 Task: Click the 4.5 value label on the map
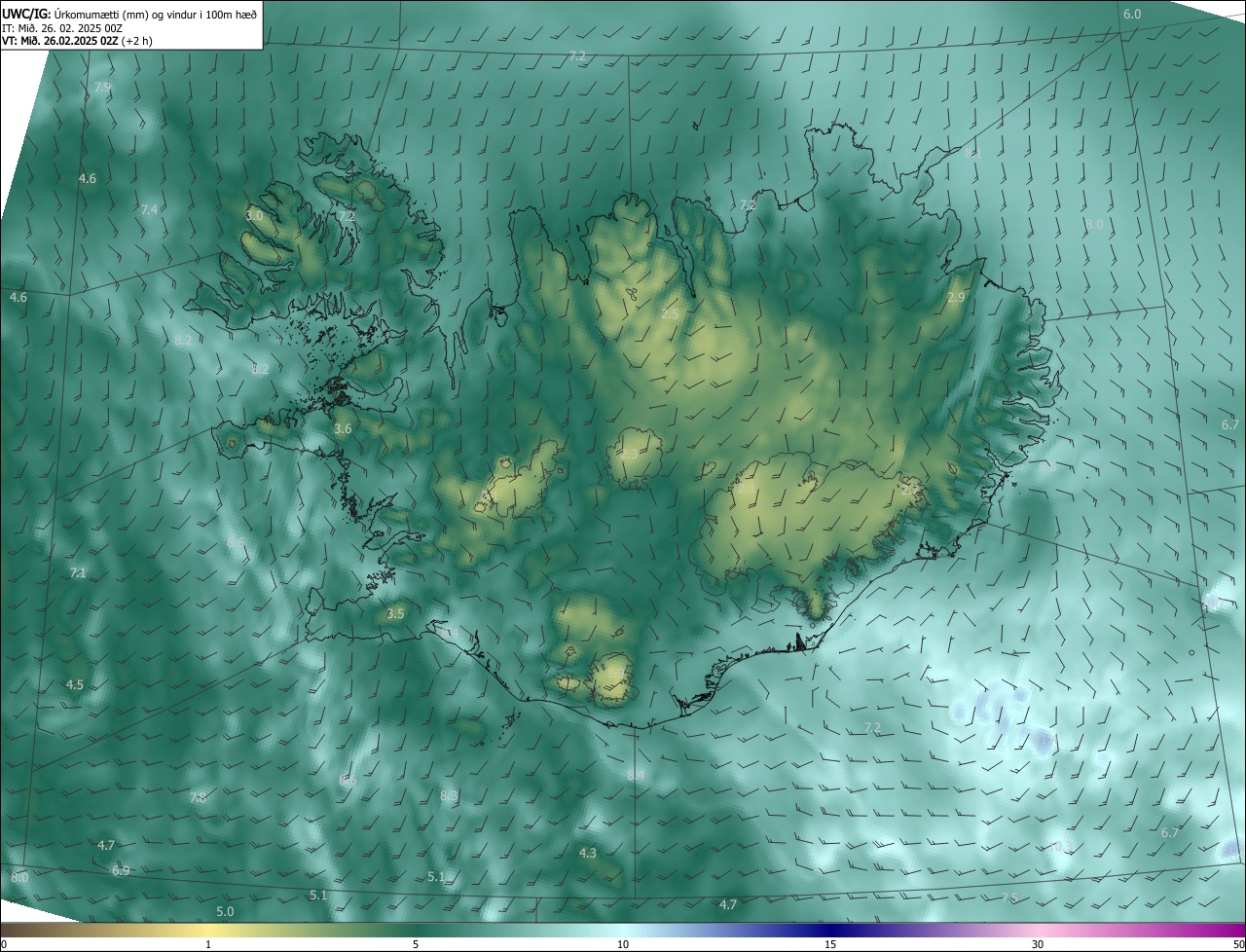click(74, 685)
